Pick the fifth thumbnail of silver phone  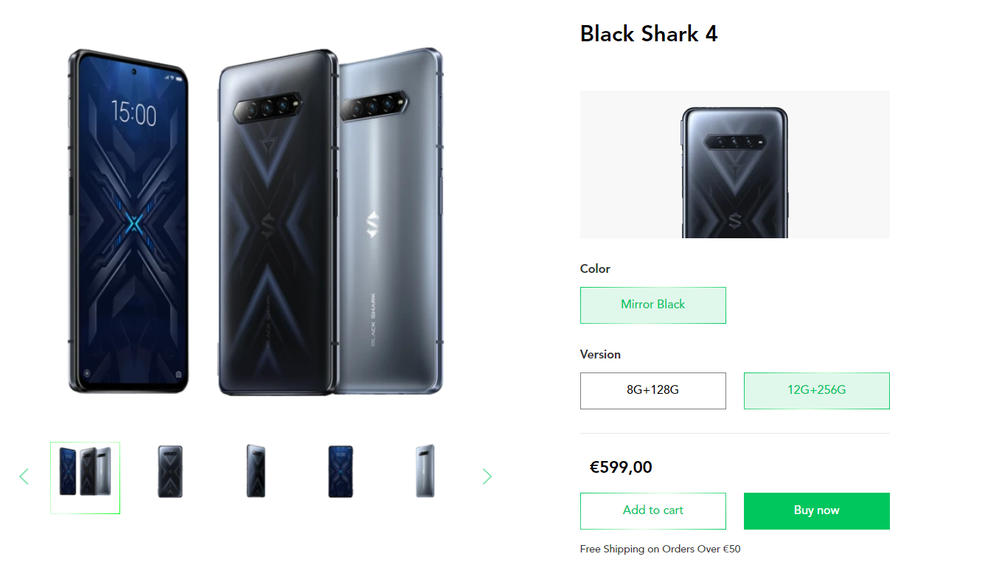click(425, 472)
